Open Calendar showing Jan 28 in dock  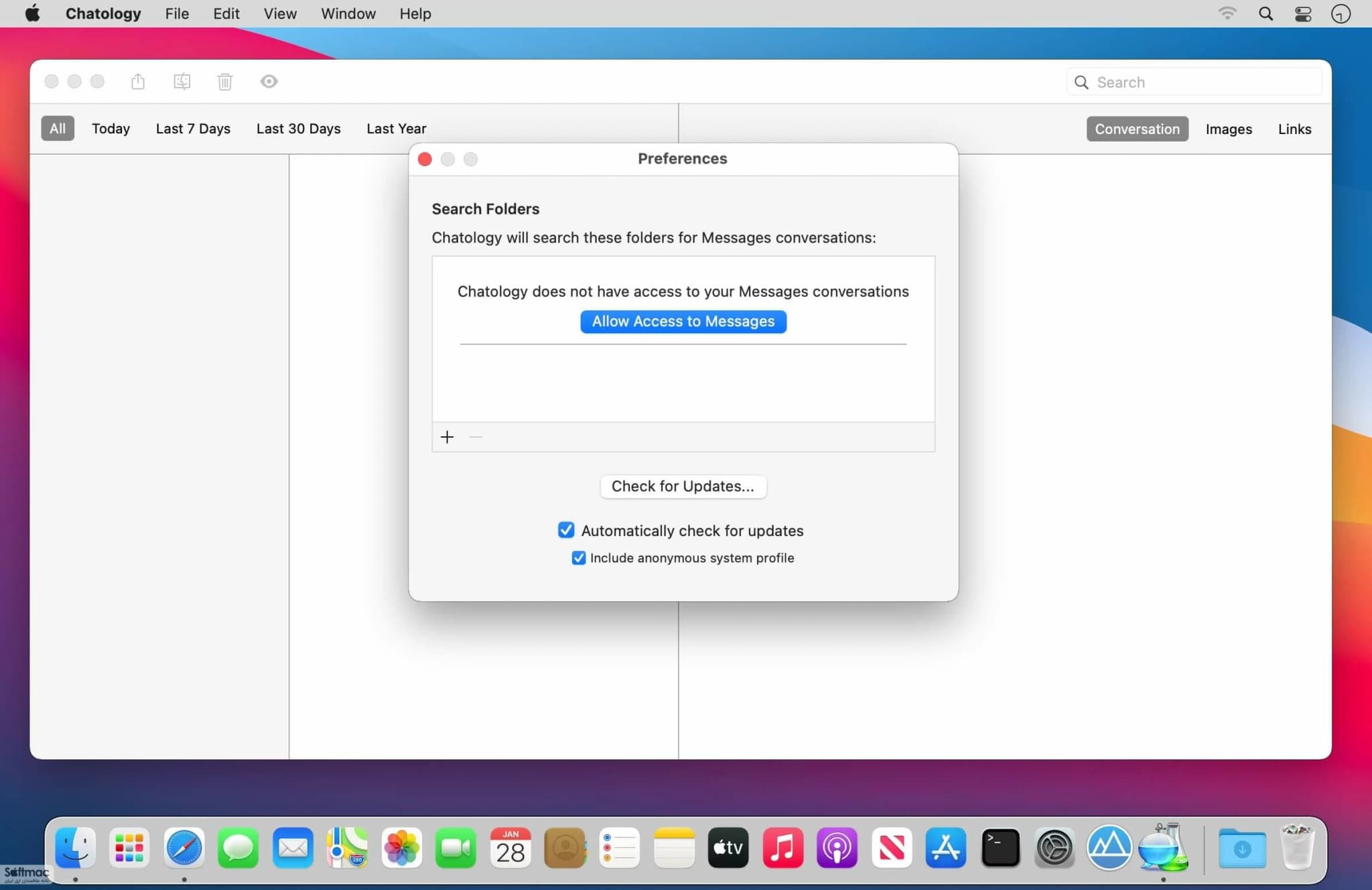pos(510,847)
